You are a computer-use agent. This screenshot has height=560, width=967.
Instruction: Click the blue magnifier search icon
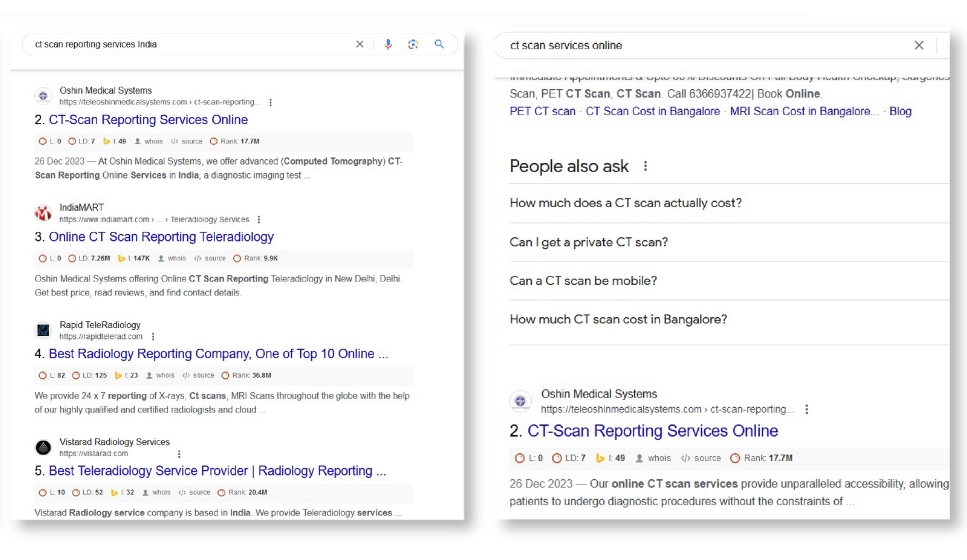(439, 44)
